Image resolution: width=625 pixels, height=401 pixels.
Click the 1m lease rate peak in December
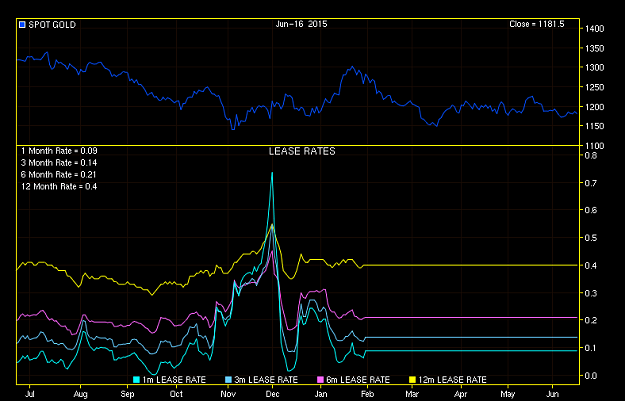pos(272,173)
